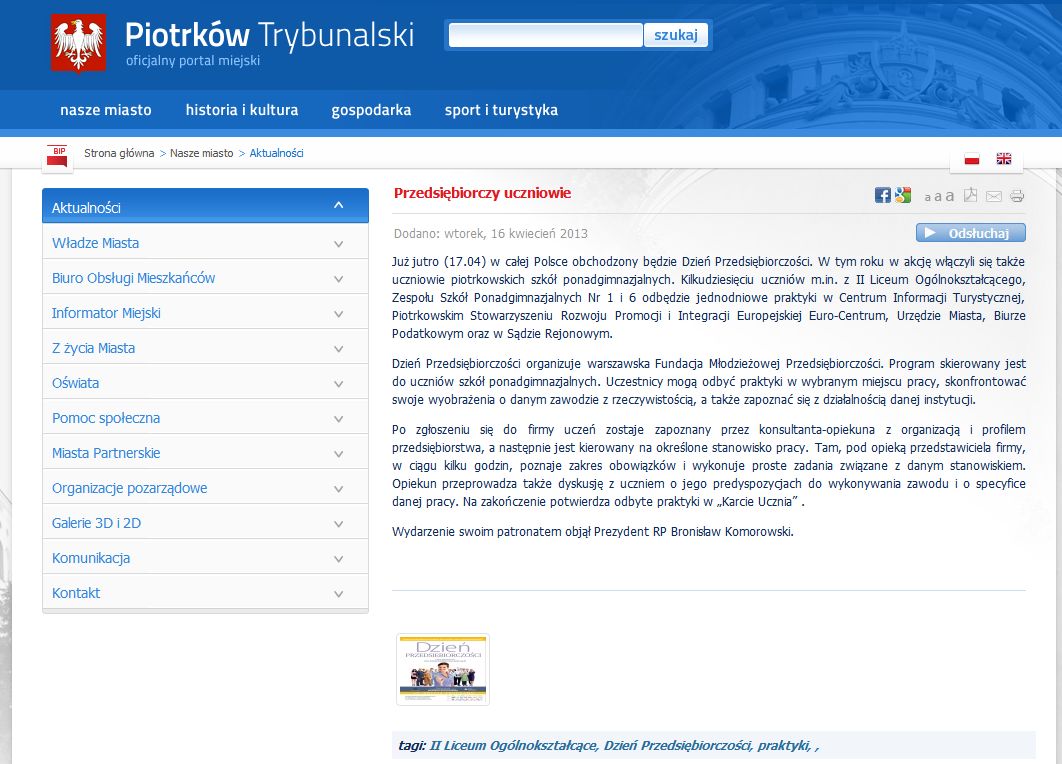Screen dimensions: 1062x764
Task: Switch to English via the UK flag
Action: pos(1004,158)
